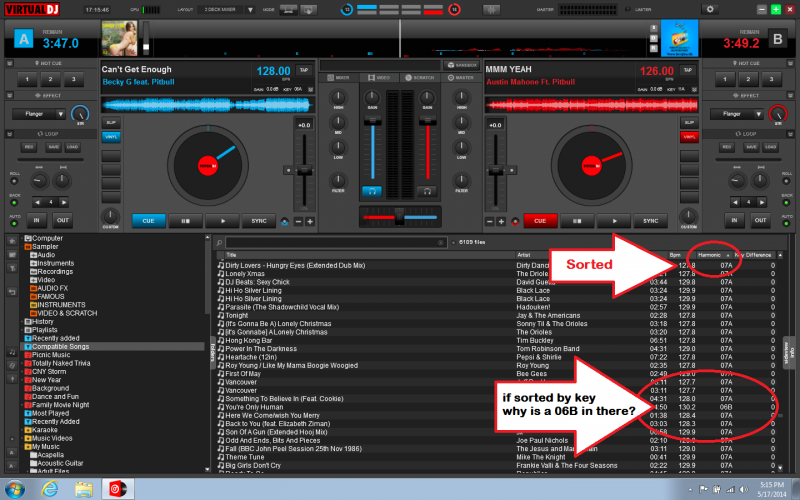Expand the Computer tree node

coord(22,238)
